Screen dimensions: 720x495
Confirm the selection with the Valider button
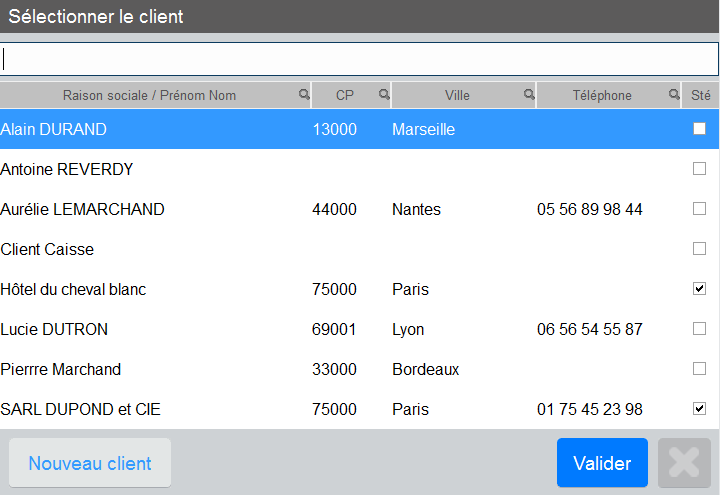click(x=602, y=462)
